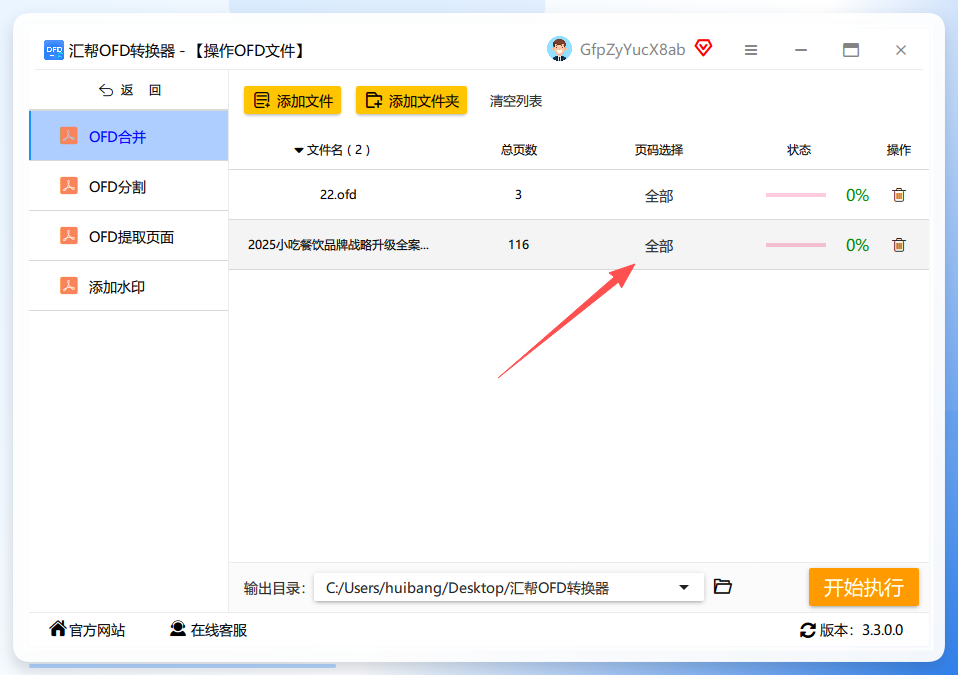Screen dimensions: 958x675
Task: Open the OFD提取页面 tab
Action: pos(129,236)
